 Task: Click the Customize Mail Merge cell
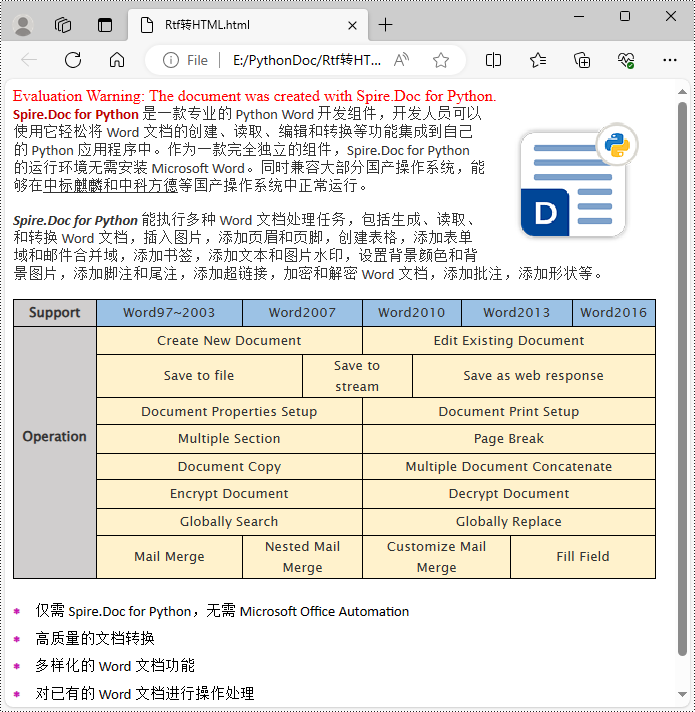tap(437, 557)
